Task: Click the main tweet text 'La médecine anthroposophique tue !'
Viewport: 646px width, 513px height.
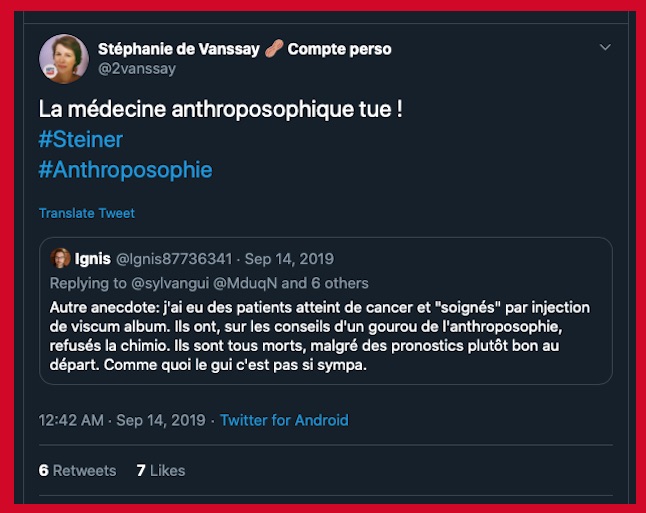Action: 220,109
